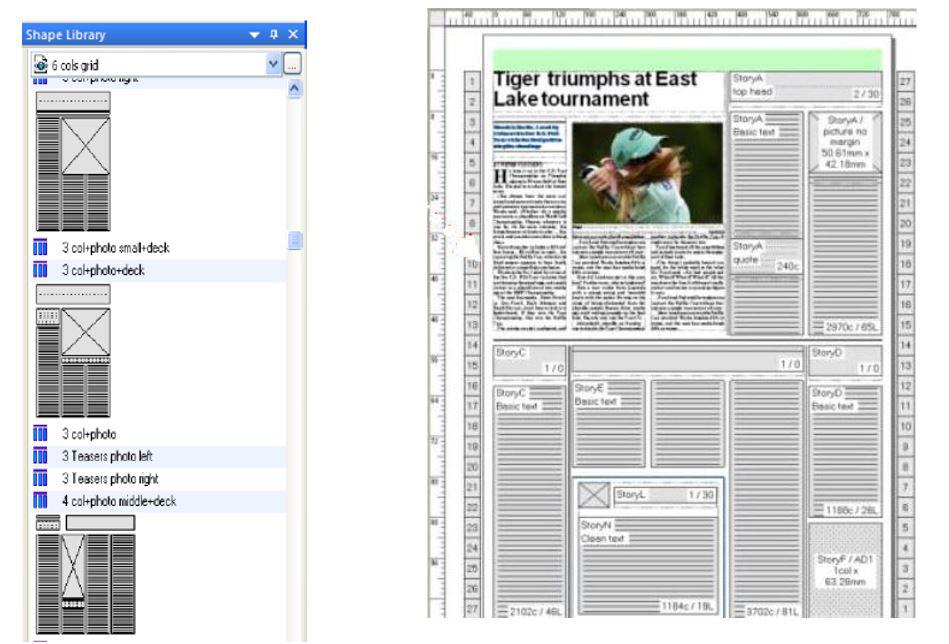Image resolution: width=949 pixels, height=644 pixels.
Task: Click the 'StoryA Basic text' column
Action: (x=767, y=174)
